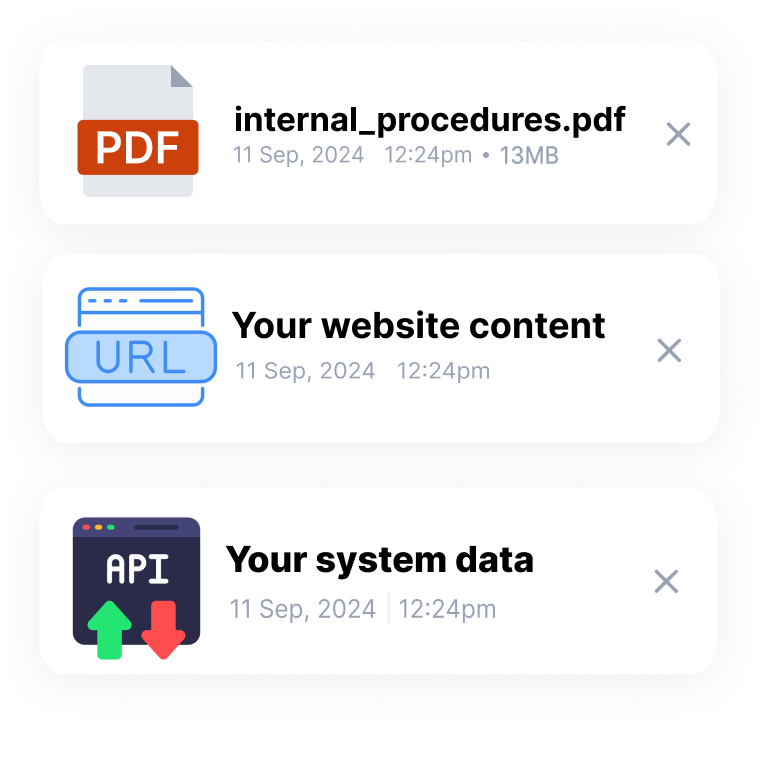This screenshot has width=768, height=764.
Task: Click the 12:24pm time on the PDF card
Action: [x=428, y=156]
